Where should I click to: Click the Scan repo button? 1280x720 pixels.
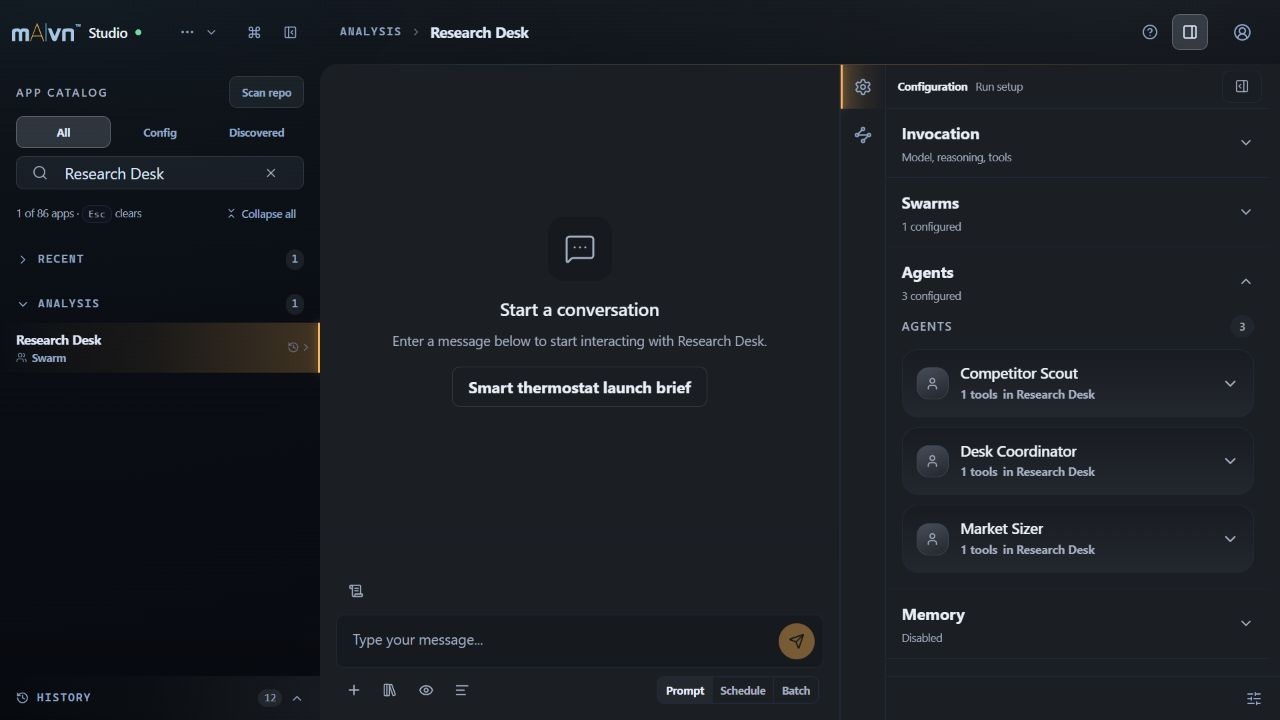[266, 92]
